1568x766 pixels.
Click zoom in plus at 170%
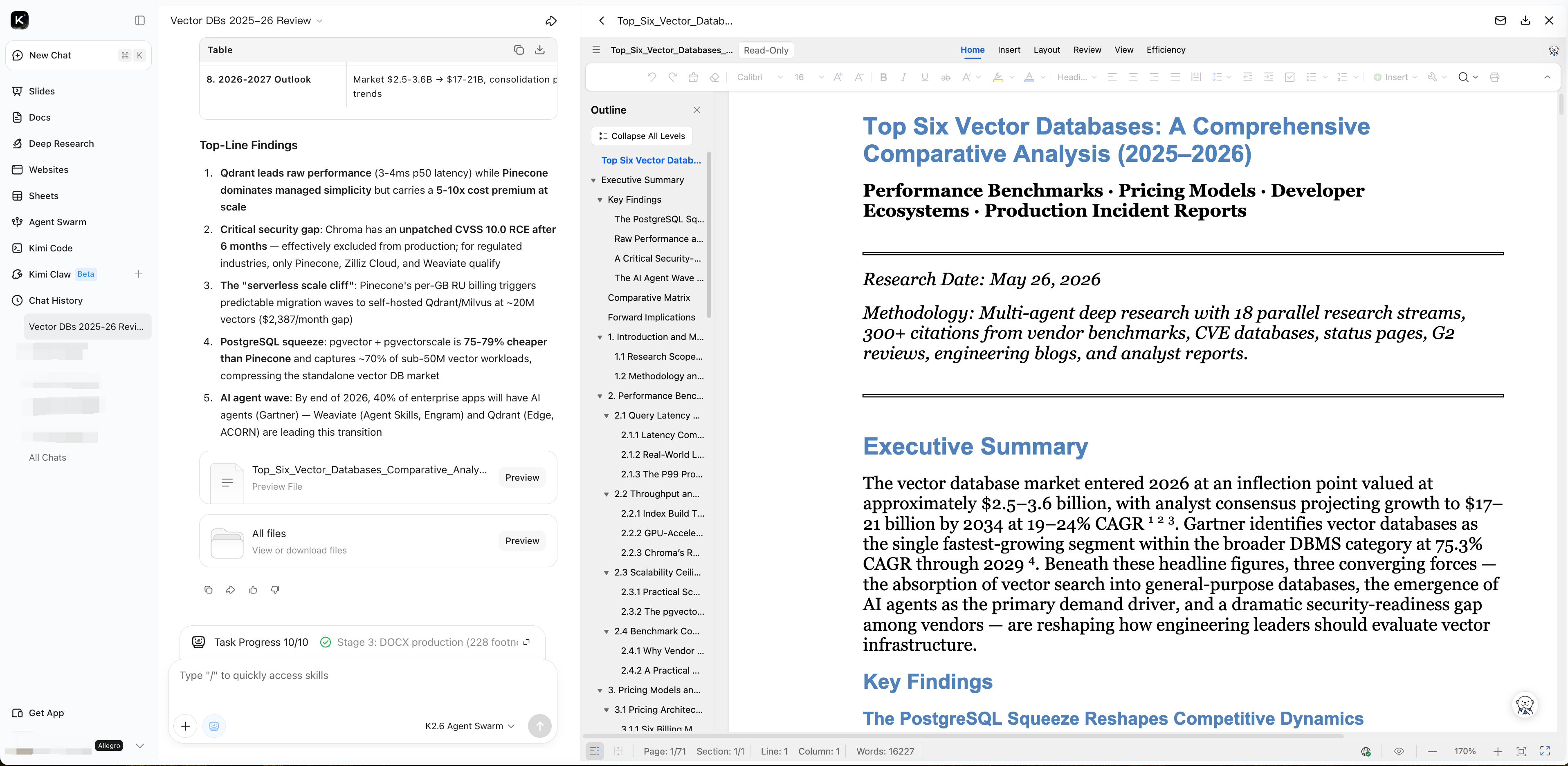click(x=1498, y=751)
